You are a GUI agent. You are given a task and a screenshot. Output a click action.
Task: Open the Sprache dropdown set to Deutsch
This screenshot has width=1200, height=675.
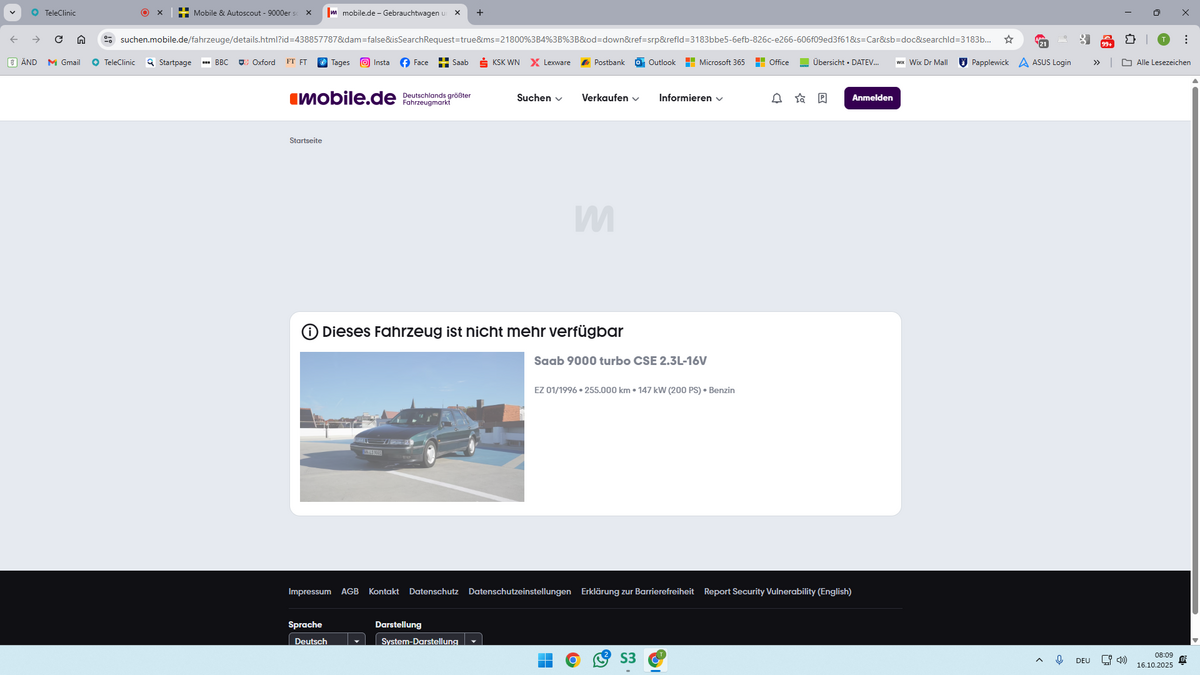click(327, 641)
